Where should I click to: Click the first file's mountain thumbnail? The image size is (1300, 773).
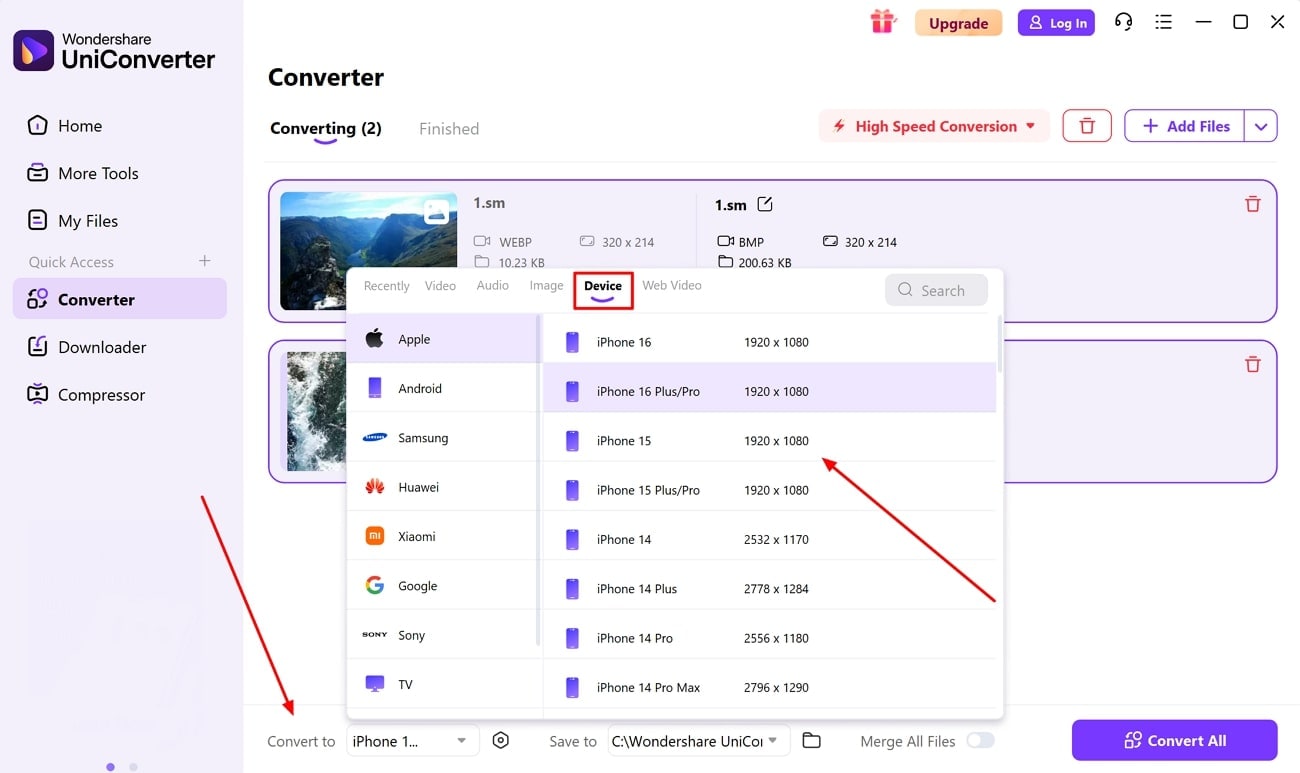click(x=368, y=230)
